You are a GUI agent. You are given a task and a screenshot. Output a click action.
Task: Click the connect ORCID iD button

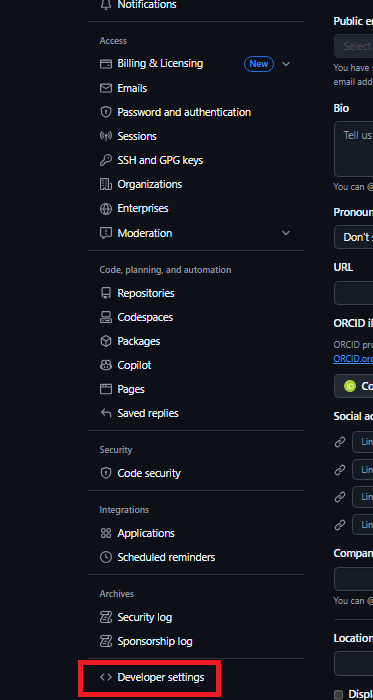pos(353,386)
